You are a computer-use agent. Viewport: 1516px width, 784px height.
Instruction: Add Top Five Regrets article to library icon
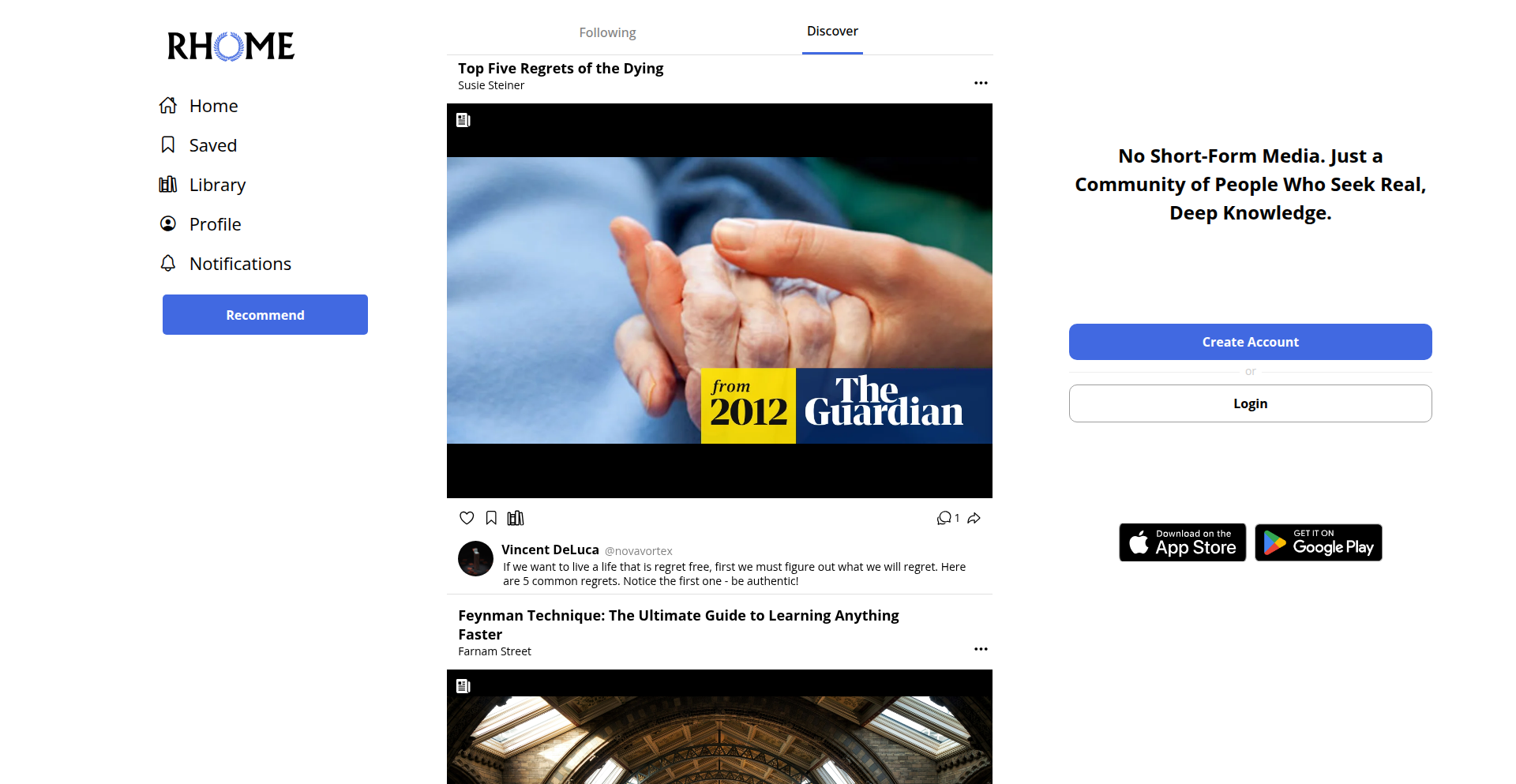(516, 518)
